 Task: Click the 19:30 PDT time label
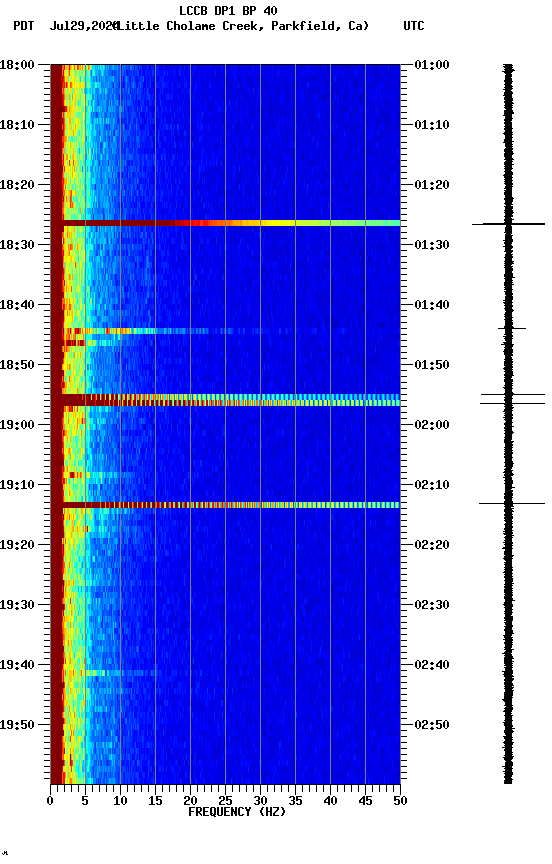(x=17, y=606)
